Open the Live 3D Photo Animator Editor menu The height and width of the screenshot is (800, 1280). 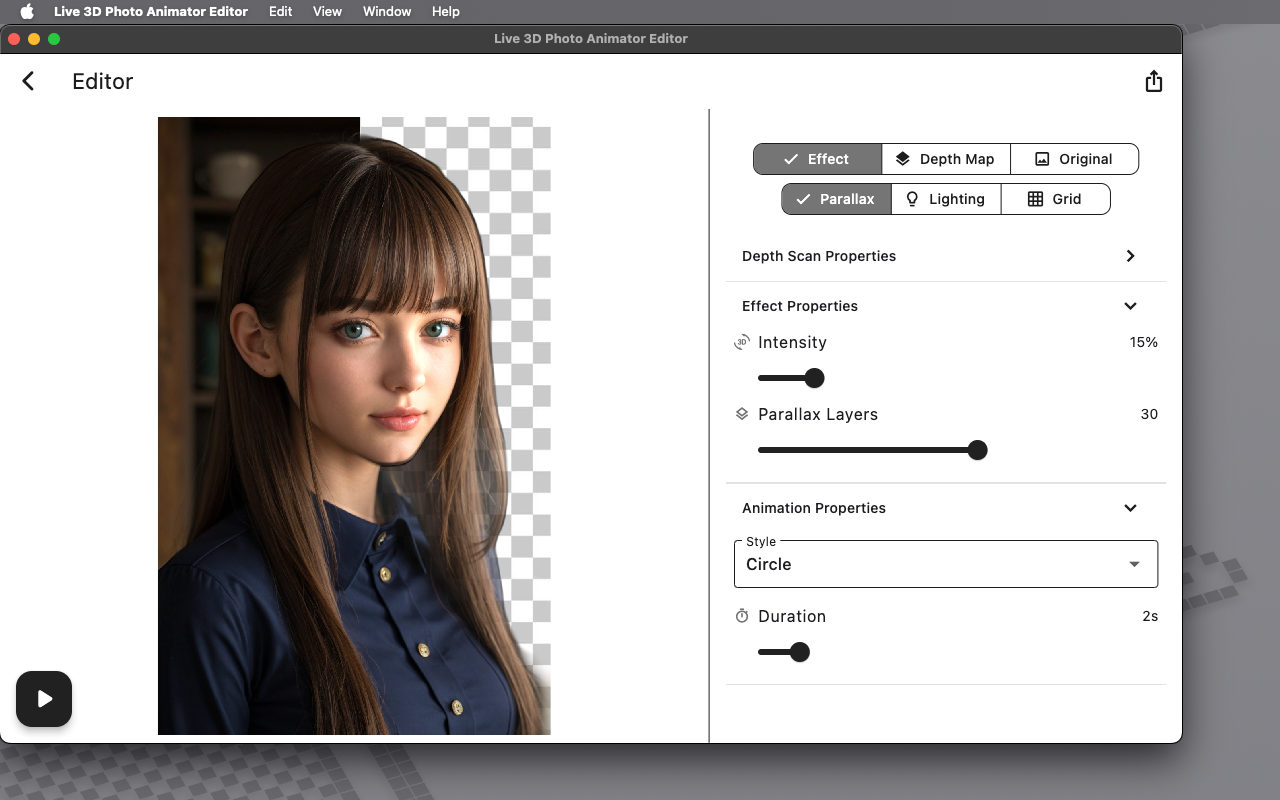pyautogui.click(x=151, y=12)
